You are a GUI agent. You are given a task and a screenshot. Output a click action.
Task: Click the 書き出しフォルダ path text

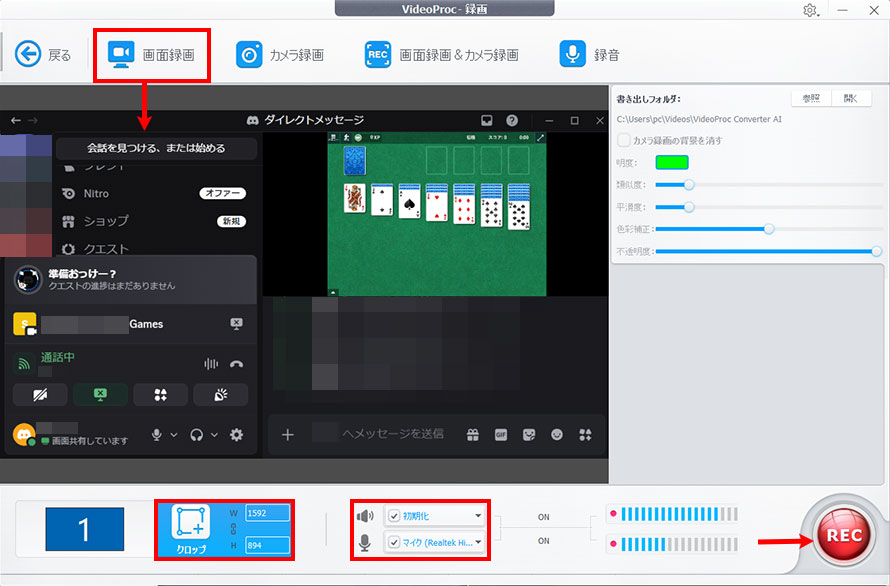[699, 119]
